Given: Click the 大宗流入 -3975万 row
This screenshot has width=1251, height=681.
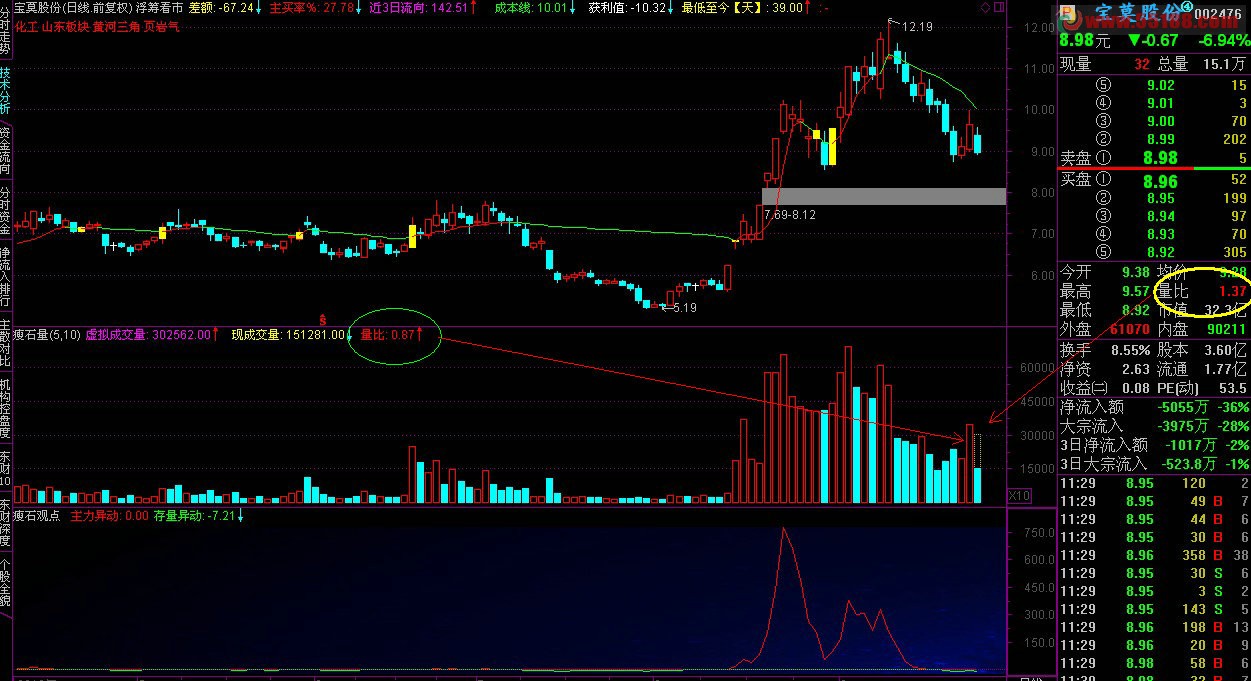Looking at the screenshot, I should point(1154,426).
